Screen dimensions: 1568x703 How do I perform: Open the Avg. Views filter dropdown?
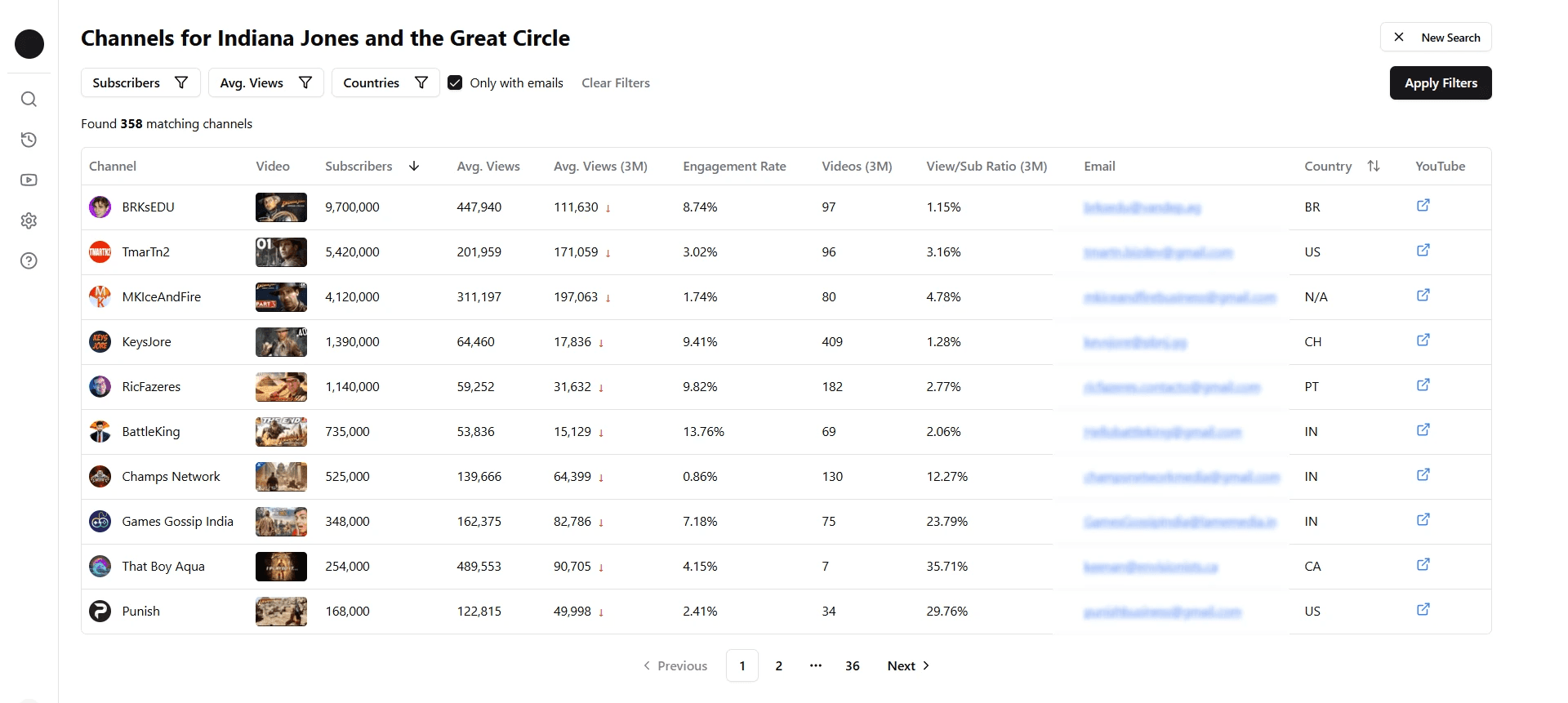tap(266, 82)
